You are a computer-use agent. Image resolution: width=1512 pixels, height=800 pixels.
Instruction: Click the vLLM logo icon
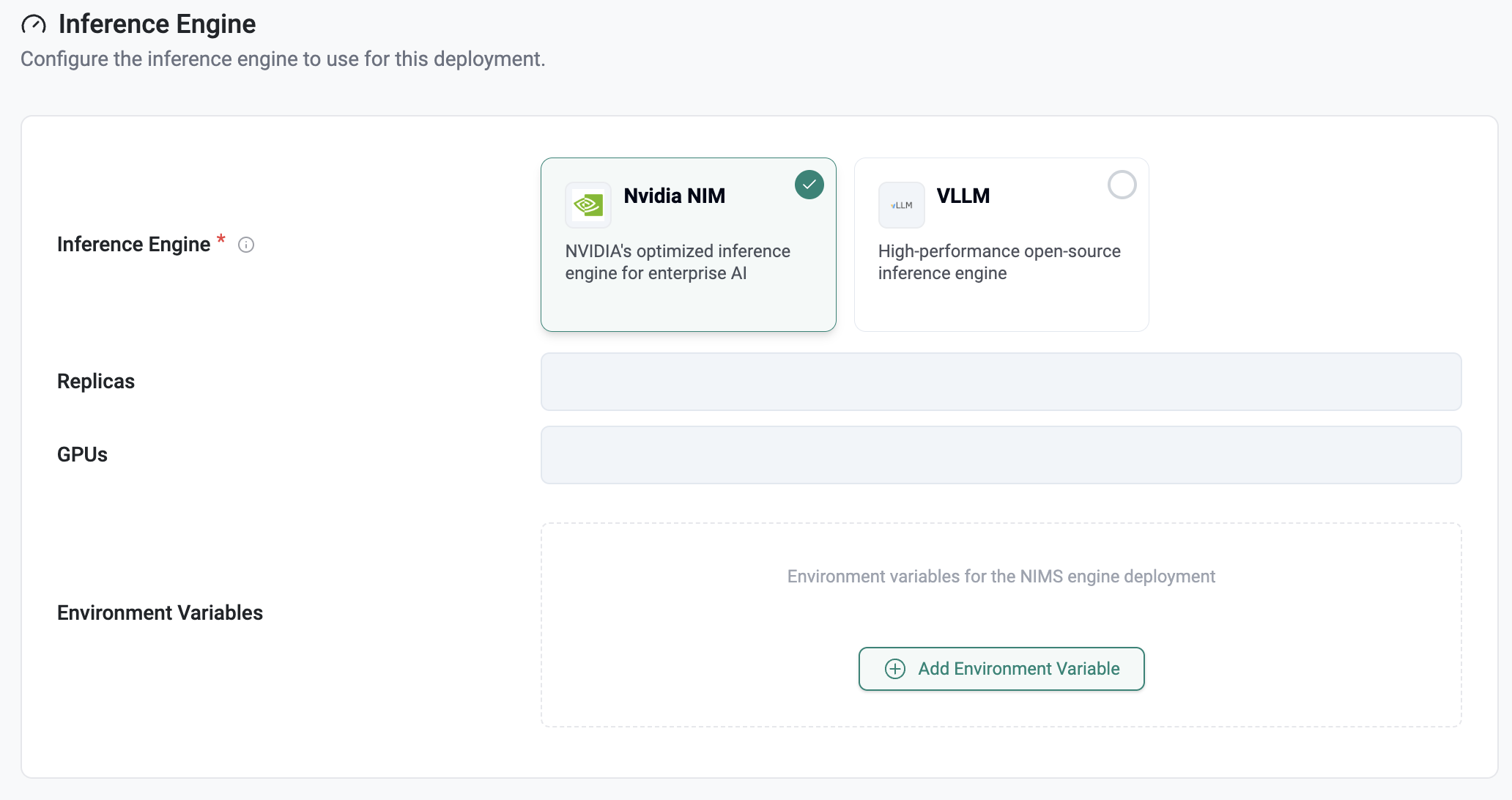(x=902, y=205)
